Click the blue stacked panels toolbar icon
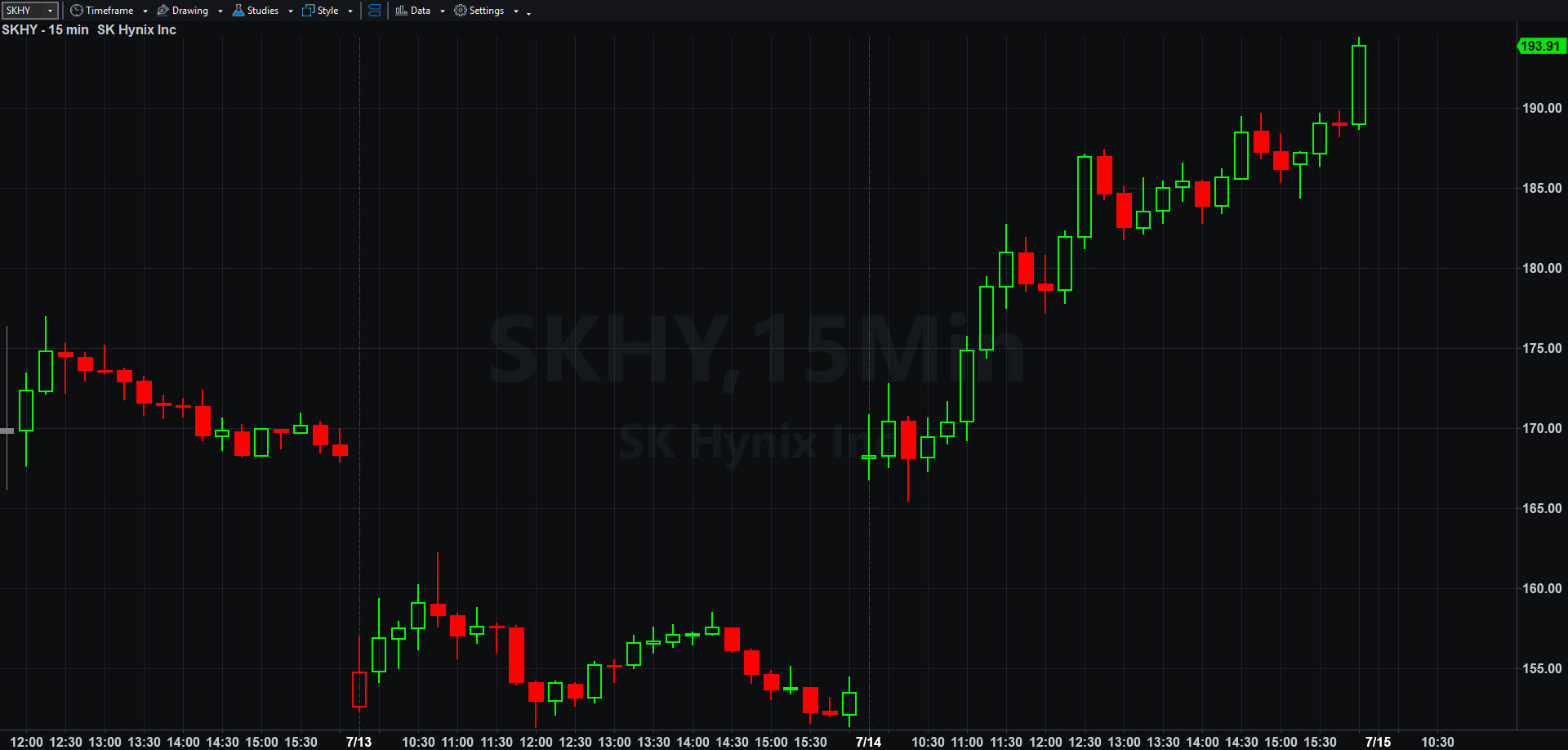 click(x=374, y=11)
